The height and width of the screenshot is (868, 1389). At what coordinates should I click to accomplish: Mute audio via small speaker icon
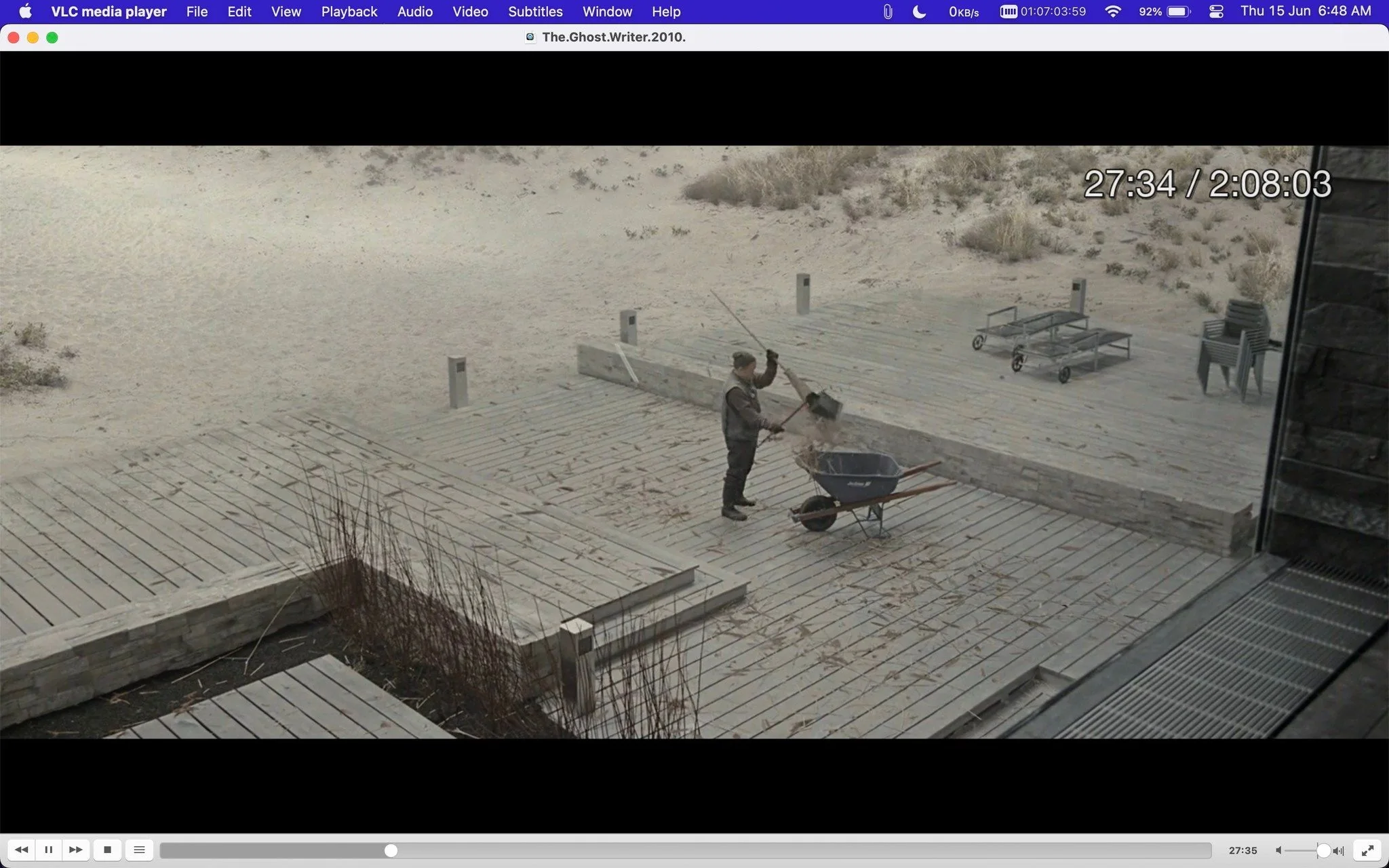1278,850
